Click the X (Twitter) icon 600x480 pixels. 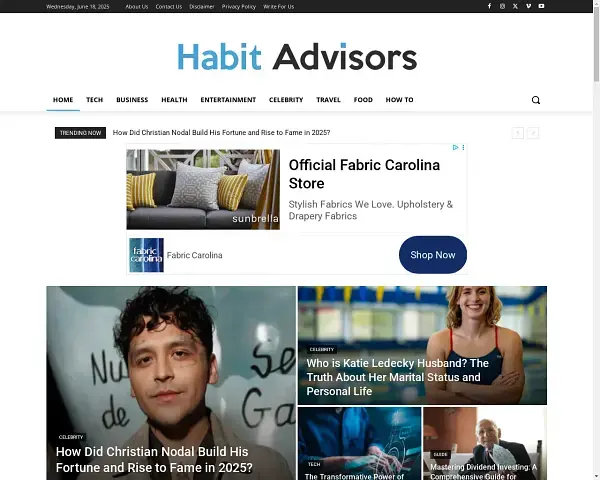point(515,6)
